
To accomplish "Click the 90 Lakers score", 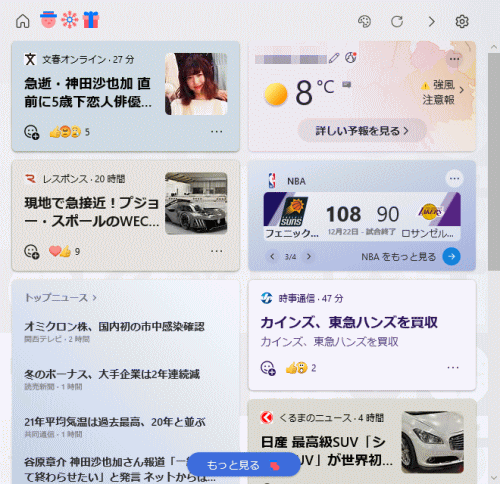I will pos(388,214).
